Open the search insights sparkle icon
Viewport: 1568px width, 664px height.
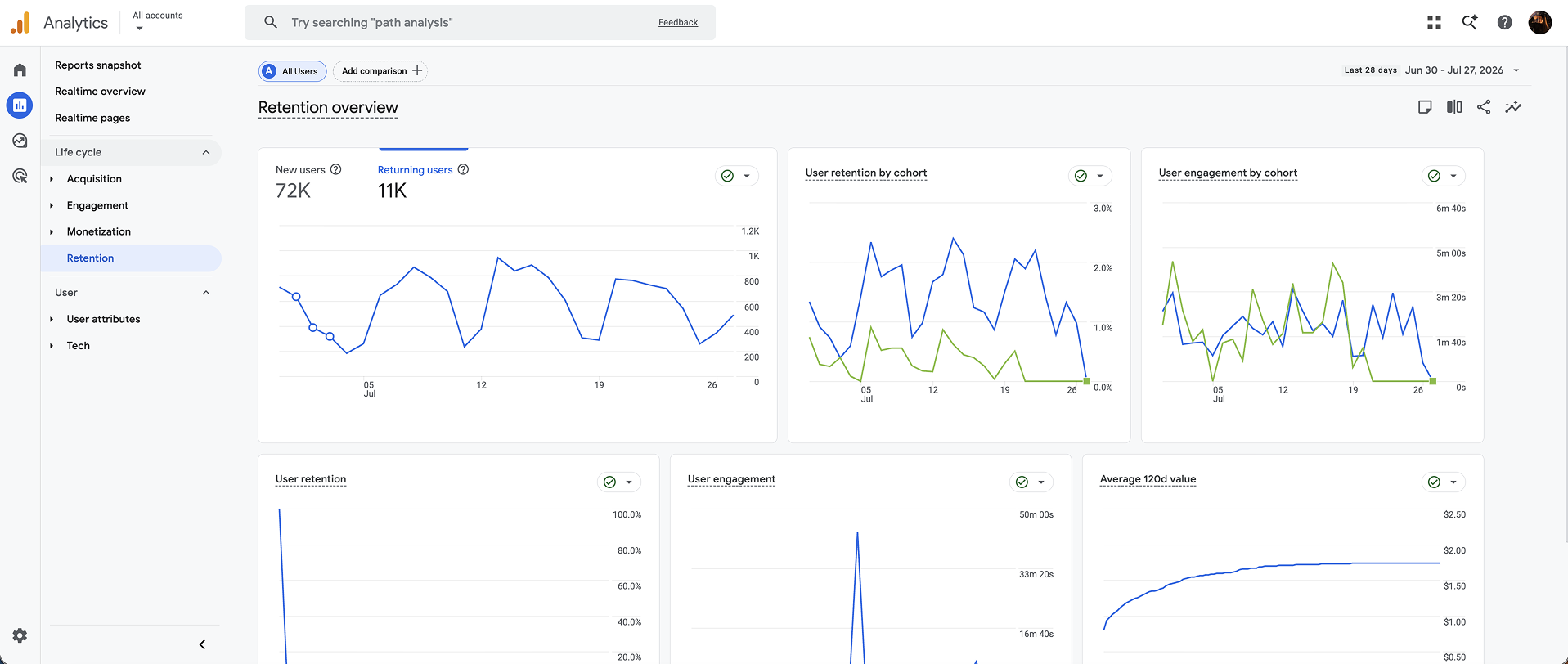coord(1470,22)
